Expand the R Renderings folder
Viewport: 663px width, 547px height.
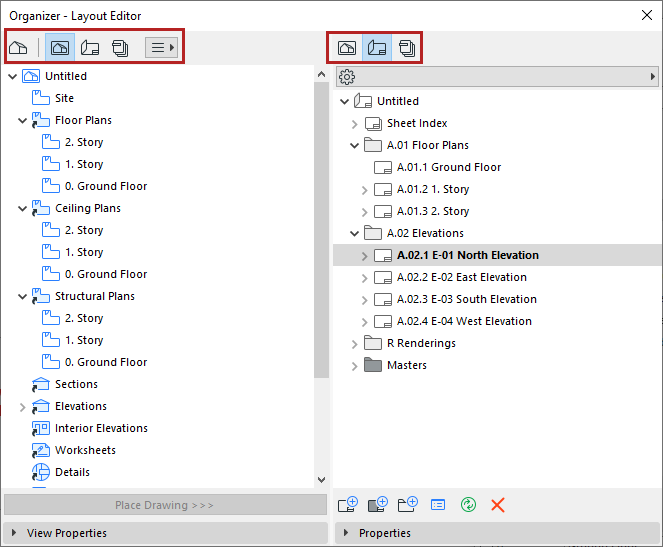354,344
